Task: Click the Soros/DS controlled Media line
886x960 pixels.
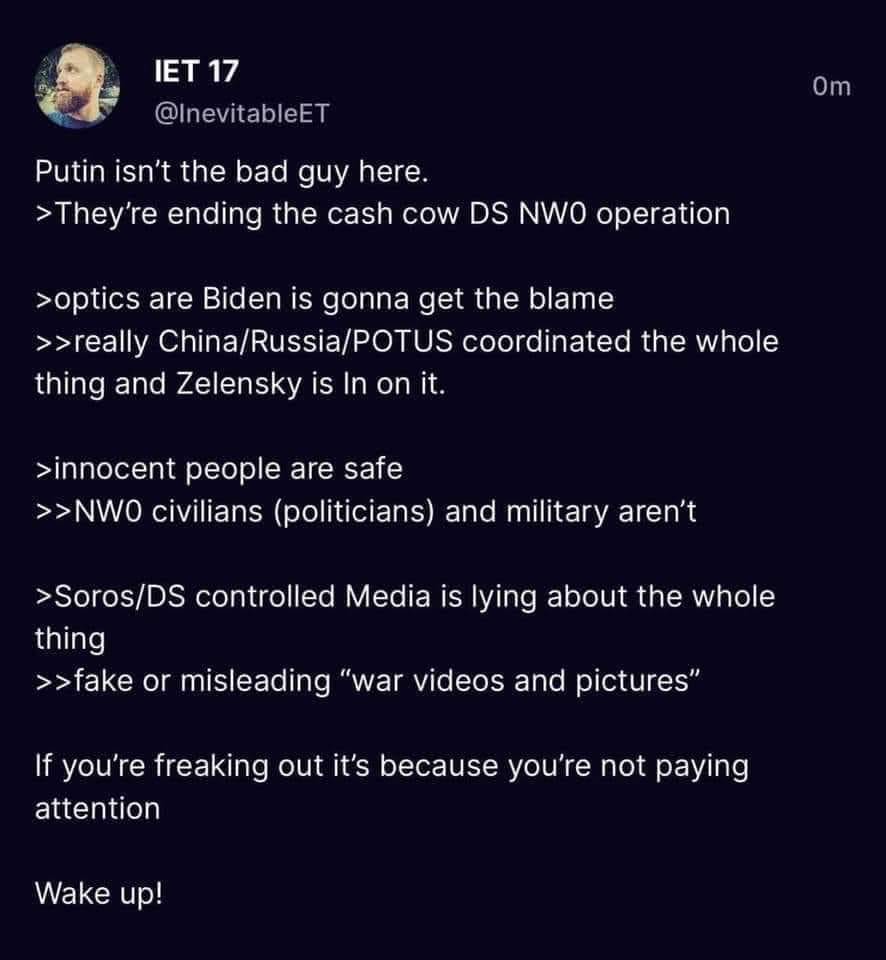Action: pos(405,596)
